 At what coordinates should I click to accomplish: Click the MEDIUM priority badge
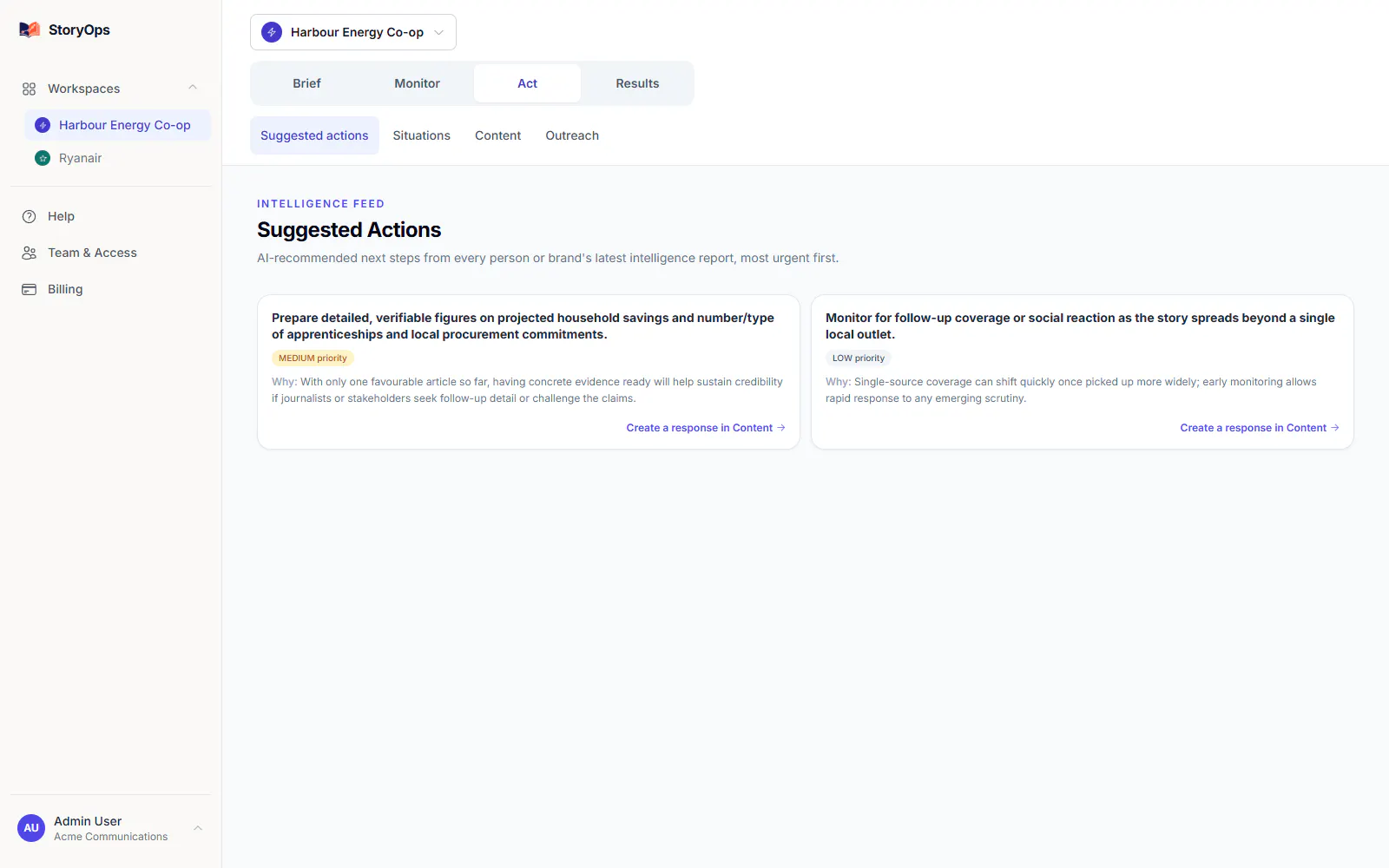point(313,358)
